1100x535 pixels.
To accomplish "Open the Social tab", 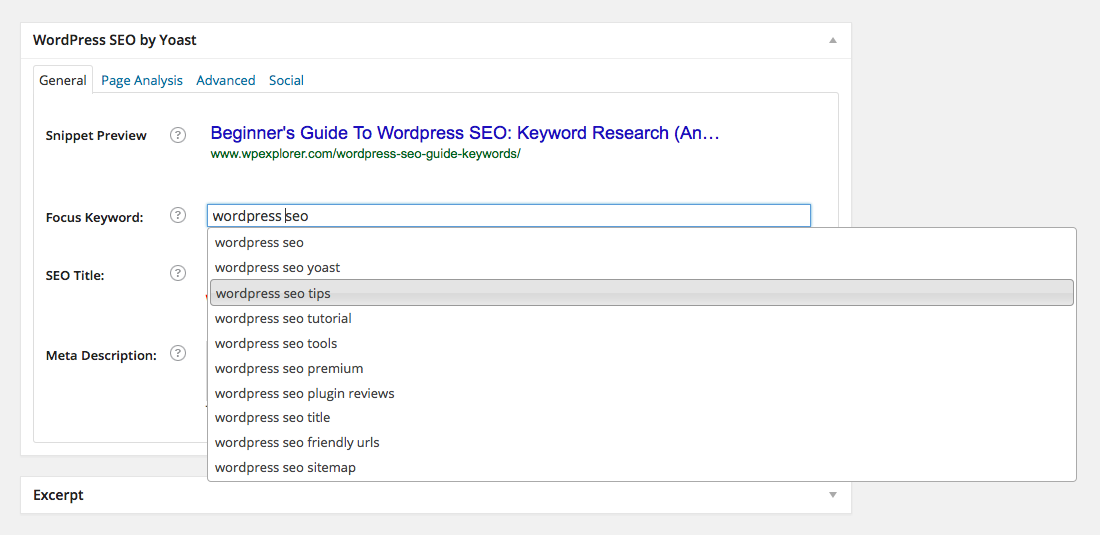I will click(x=286, y=80).
